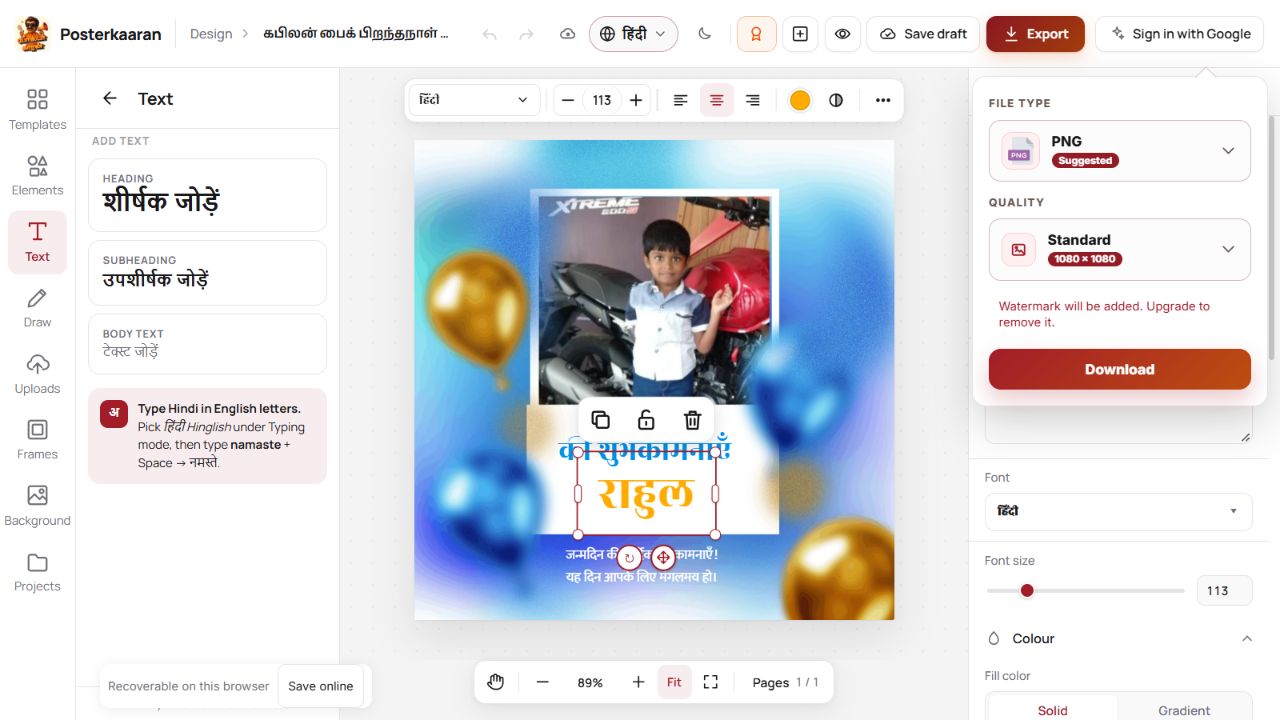1280x720 pixels.
Task: Open the Frames panel
Action: click(x=37, y=440)
